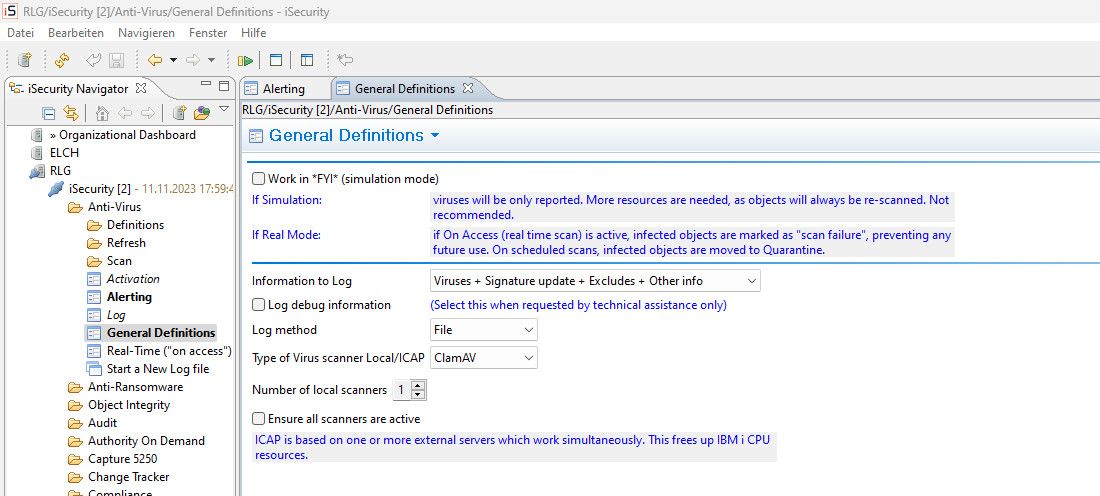Decrease Number of local scanners with down arrow
This screenshot has height=496, width=1100.
[x=417, y=394]
